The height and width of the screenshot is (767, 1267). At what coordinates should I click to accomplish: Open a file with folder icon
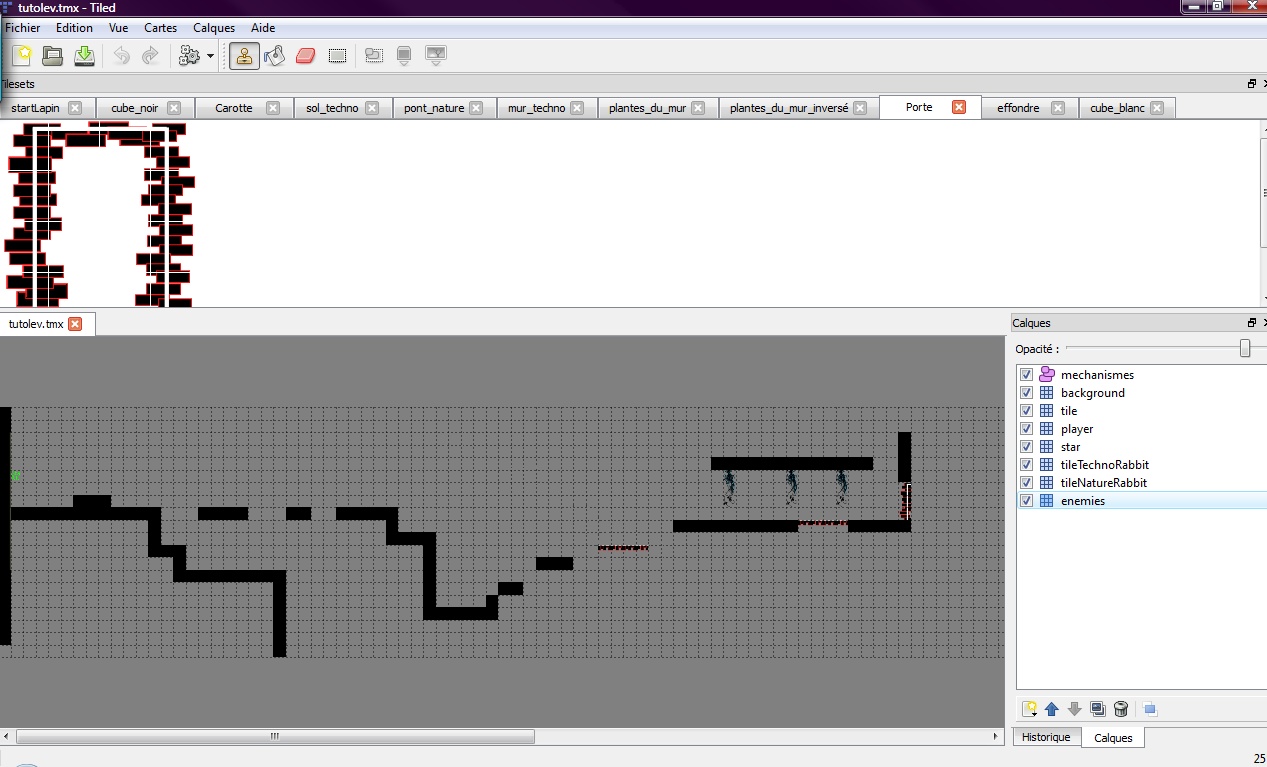[x=53, y=56]
